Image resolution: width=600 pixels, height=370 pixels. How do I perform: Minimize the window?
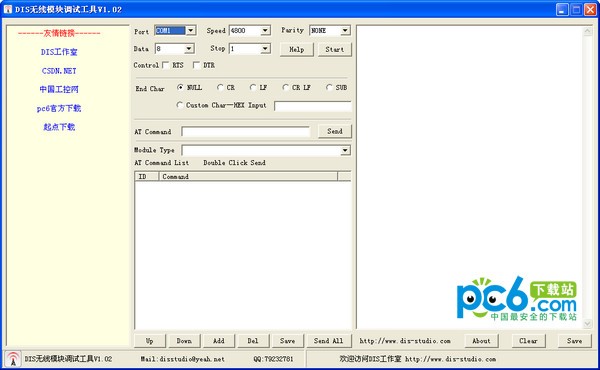click(562, 10)
